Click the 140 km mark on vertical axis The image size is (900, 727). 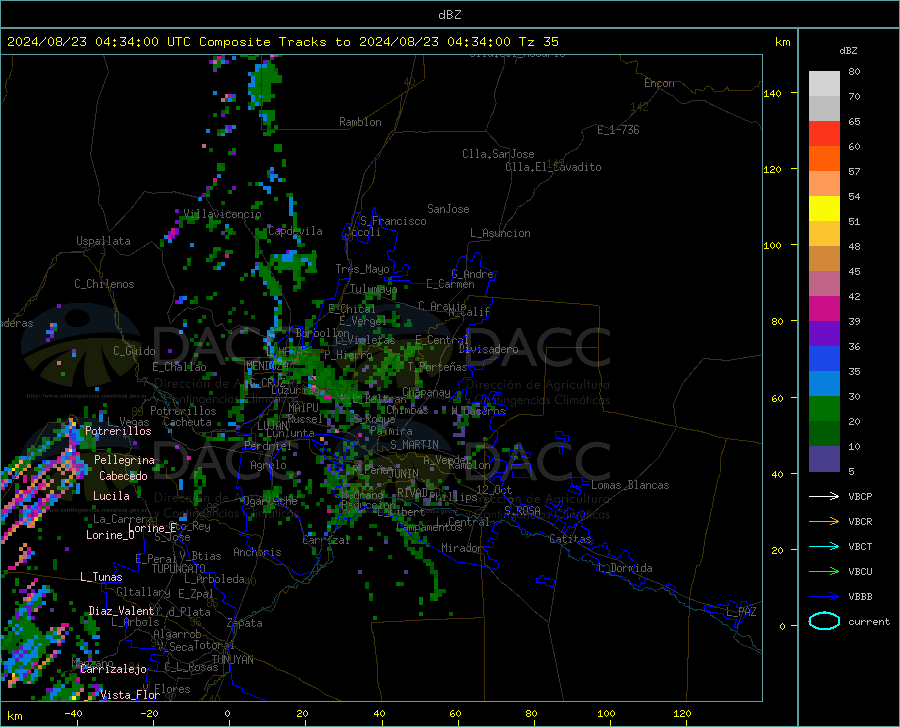(x=772, y=93)
